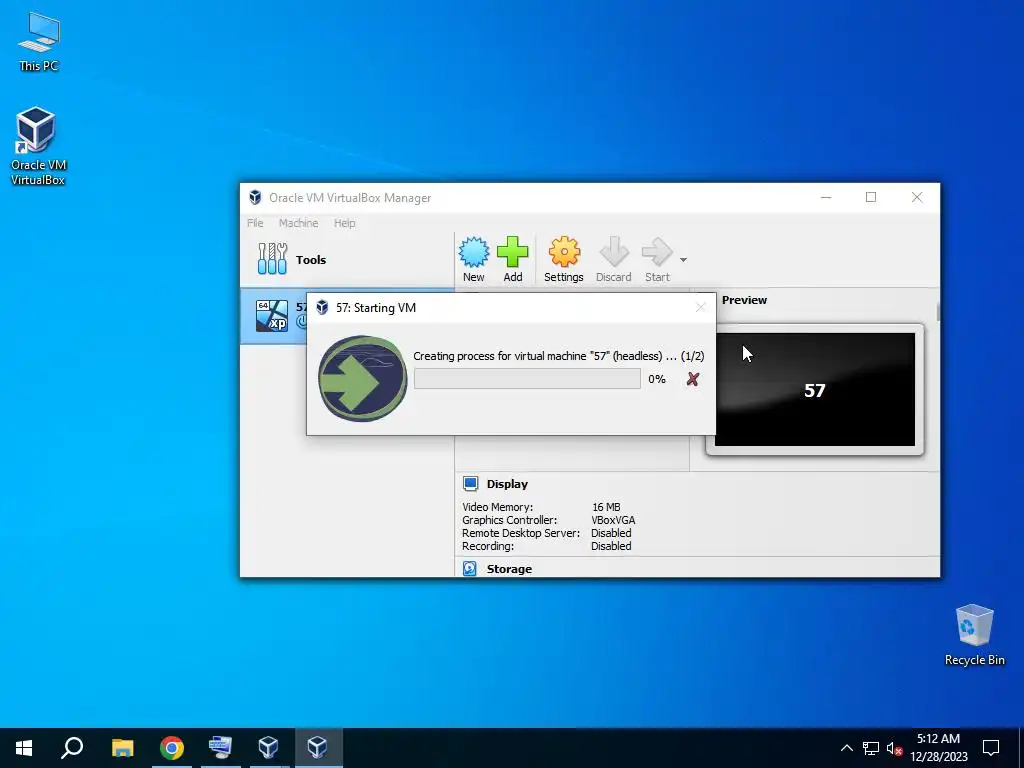Click the Remote Desktop Server Disabled value
Viewport: 1024px width, 768px height.
[611, 533]
